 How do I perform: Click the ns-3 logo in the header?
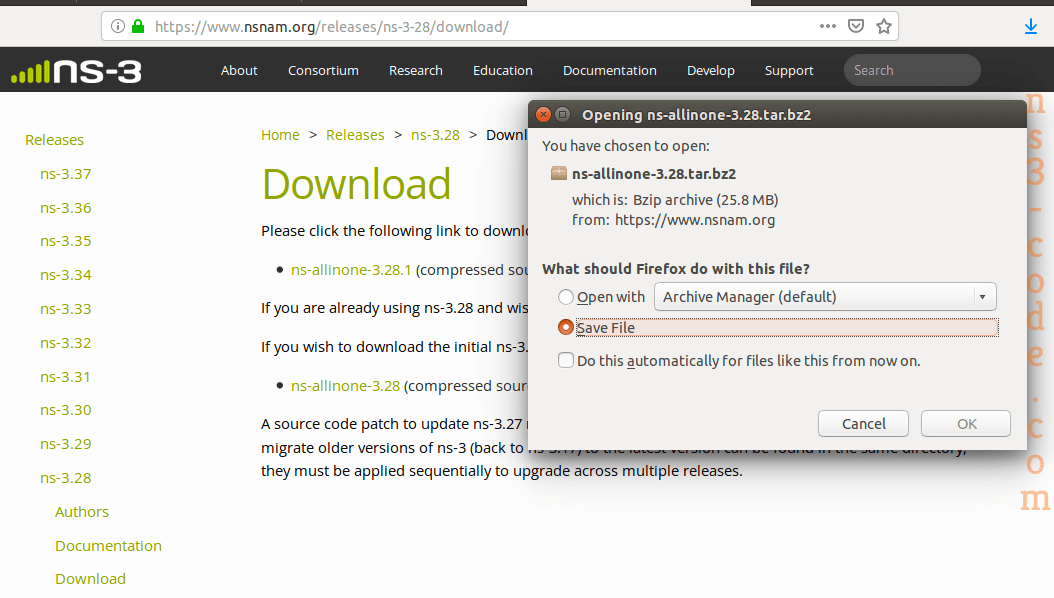(x=76, y=71)
